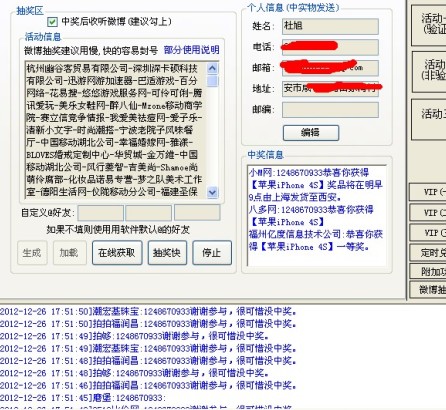Click the first 自定义@好友 input box
The width and height of the screenshot is (446, 410).
[x=101, y=213]
